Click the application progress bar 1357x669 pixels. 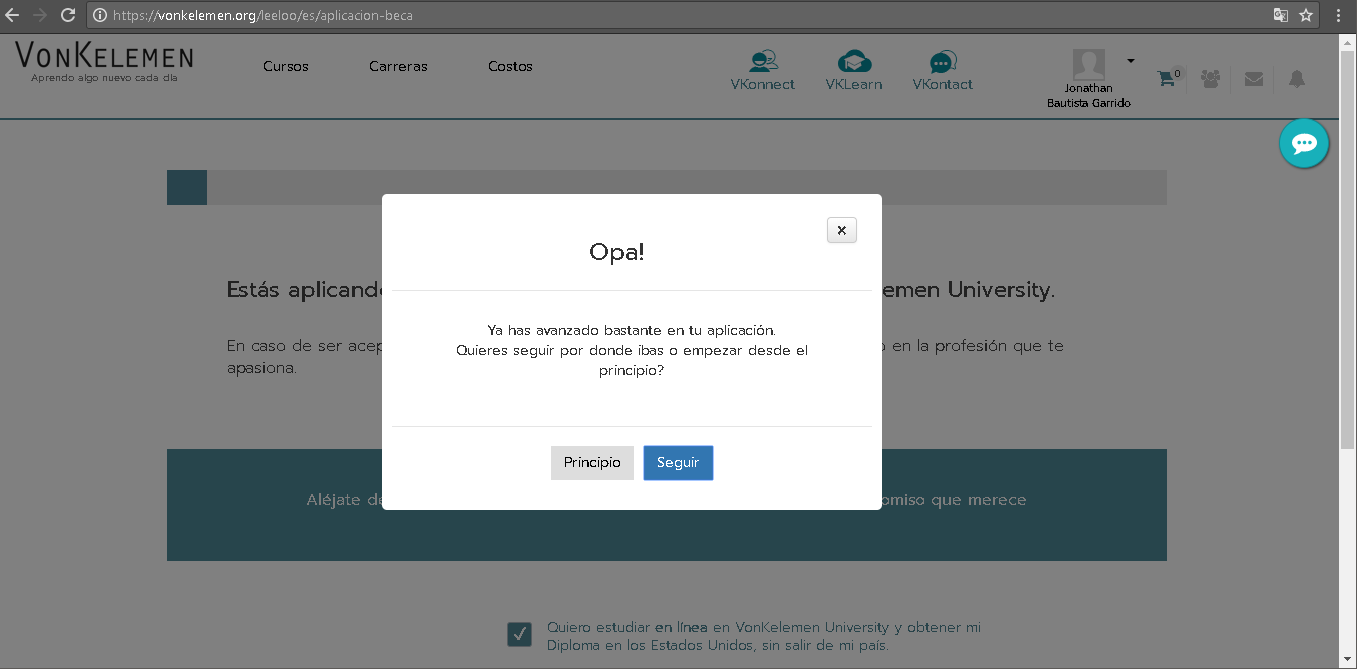tap(666, 188)
